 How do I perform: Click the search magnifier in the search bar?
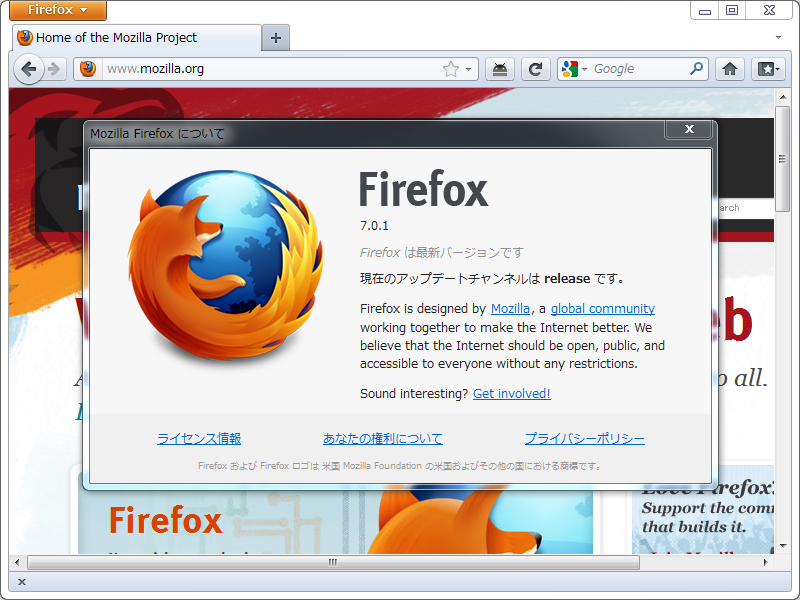697,68
